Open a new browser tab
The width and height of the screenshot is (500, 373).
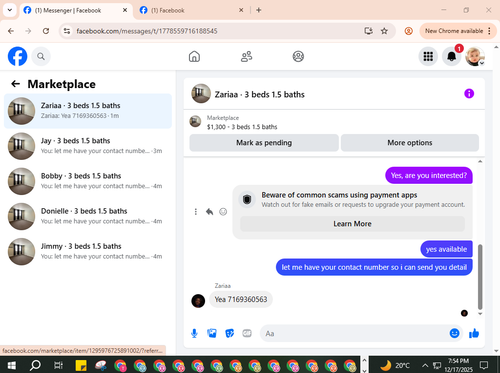pyautogui.click(x=259, y=10)
